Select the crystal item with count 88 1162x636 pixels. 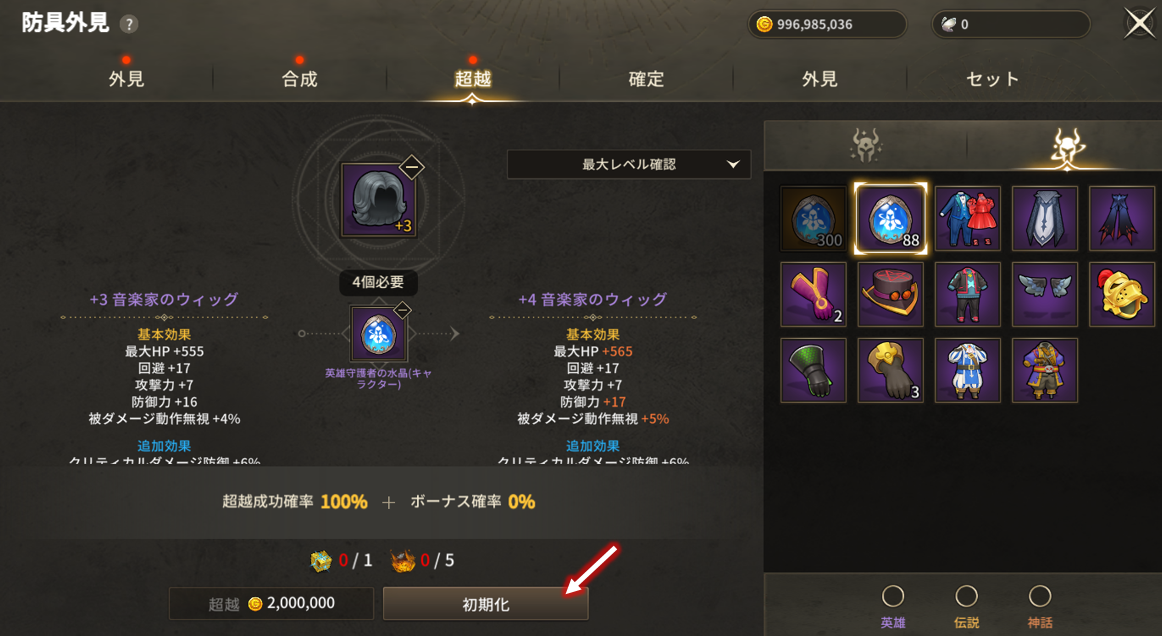click(890, 219)
